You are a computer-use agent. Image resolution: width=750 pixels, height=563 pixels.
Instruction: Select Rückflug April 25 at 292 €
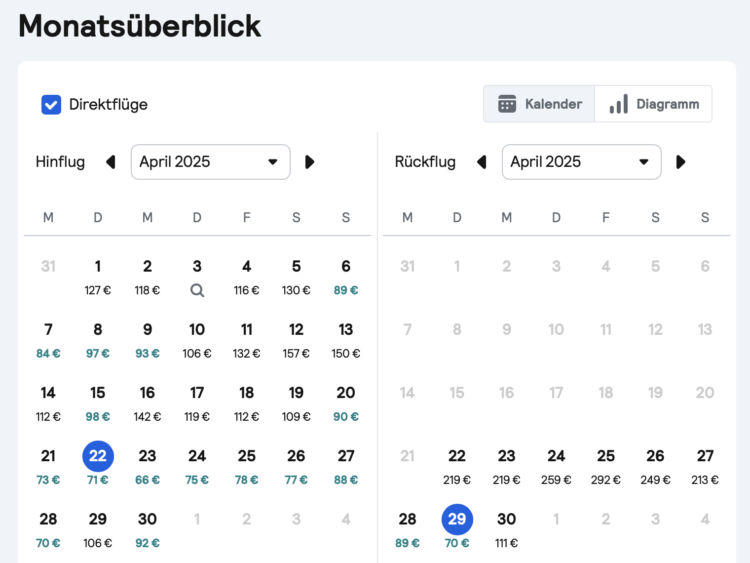tap(606, 467)
